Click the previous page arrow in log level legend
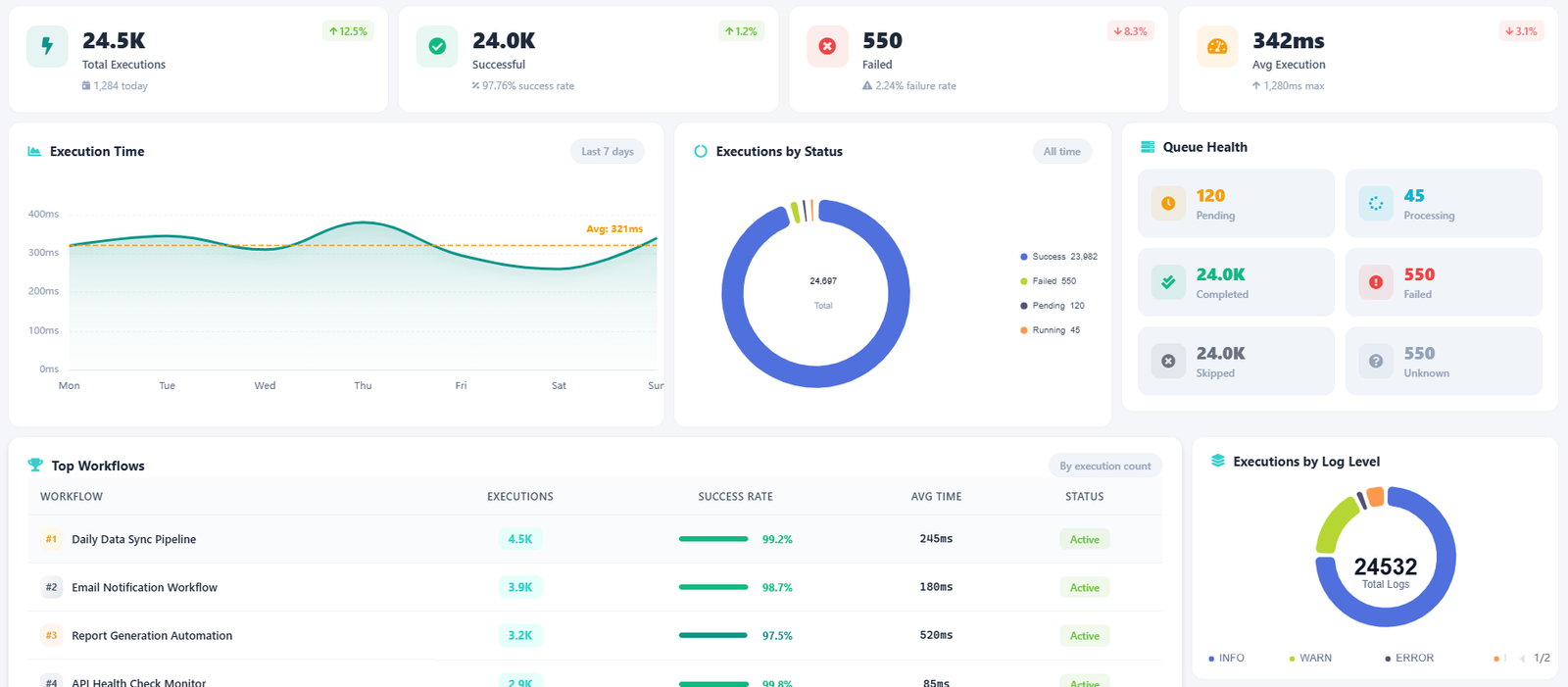 point(1522,659)
